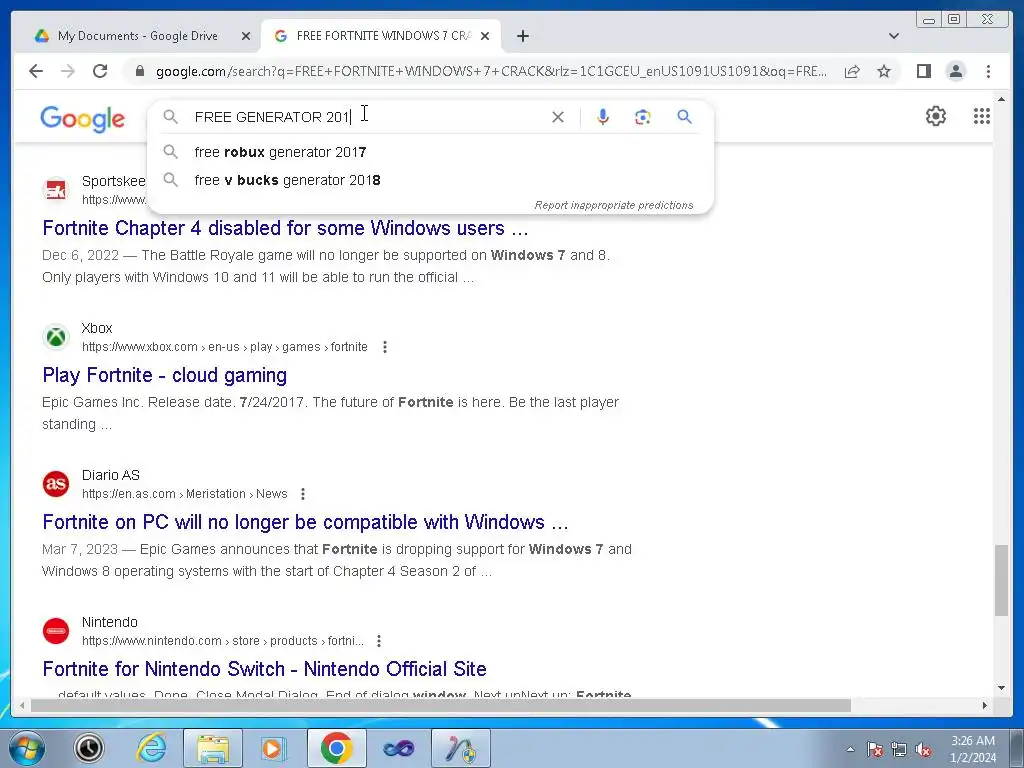Open the Windows Start menu
Image resolution: width=1024 pixels, height=768 pixels.
pos(26,748)
